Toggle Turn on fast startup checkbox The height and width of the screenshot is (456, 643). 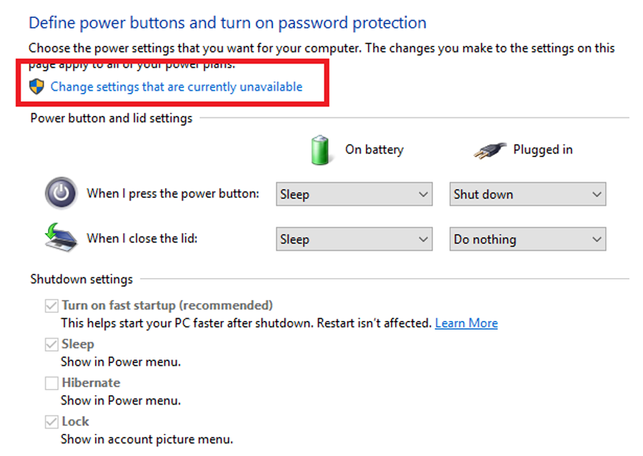click(51, 306)
